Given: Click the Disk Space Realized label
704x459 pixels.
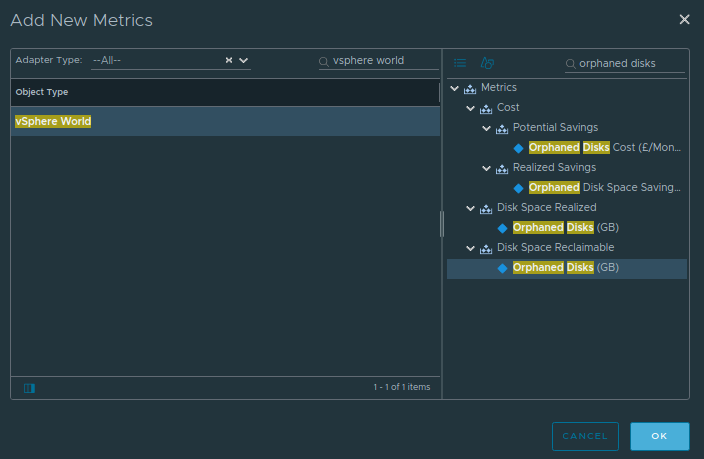Looking at the screenshot, I should (x=547, y=207).
